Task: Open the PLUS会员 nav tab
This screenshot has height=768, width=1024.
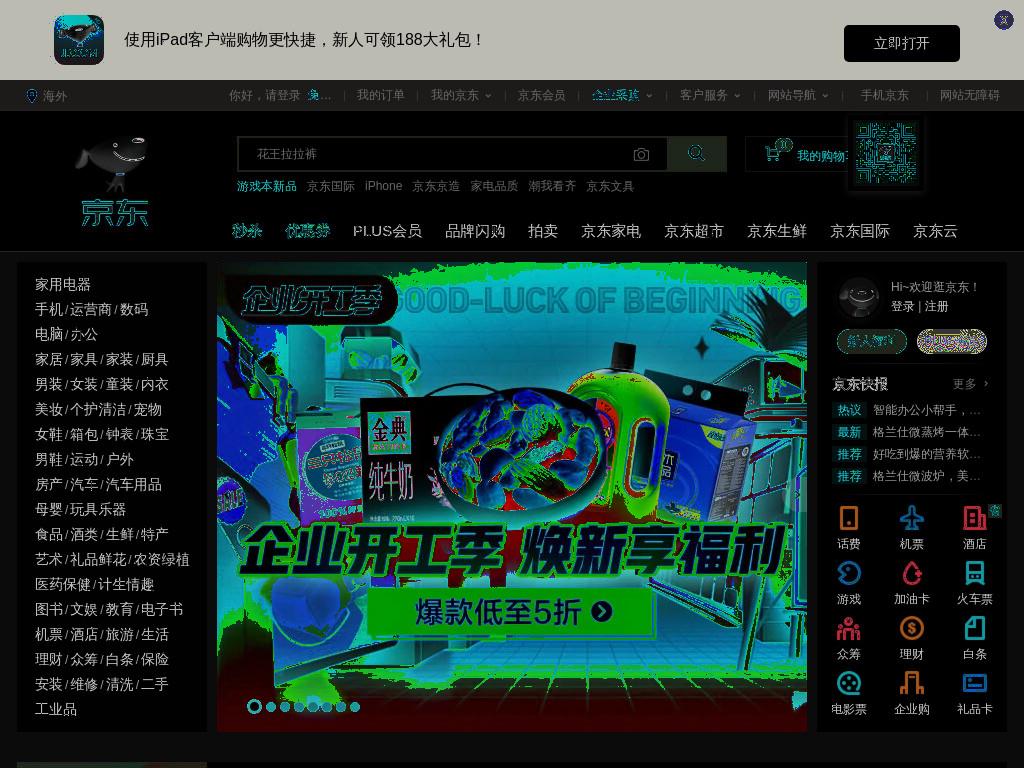Action: point(387,231)
